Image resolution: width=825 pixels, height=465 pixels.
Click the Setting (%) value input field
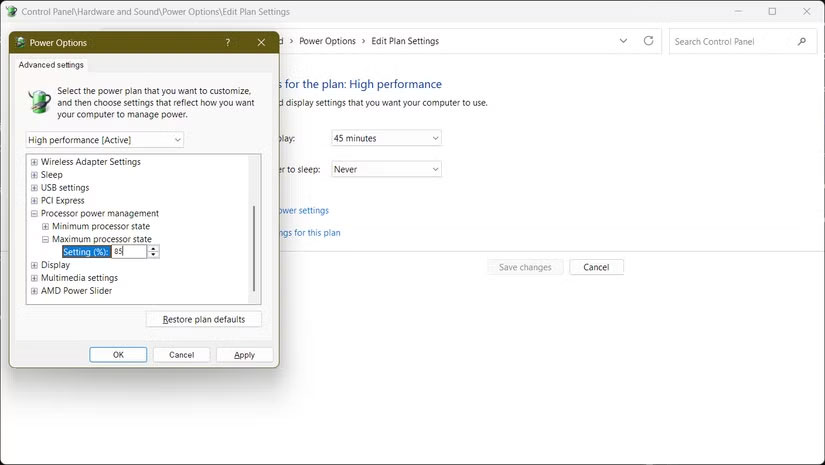[x=128, y=252]
